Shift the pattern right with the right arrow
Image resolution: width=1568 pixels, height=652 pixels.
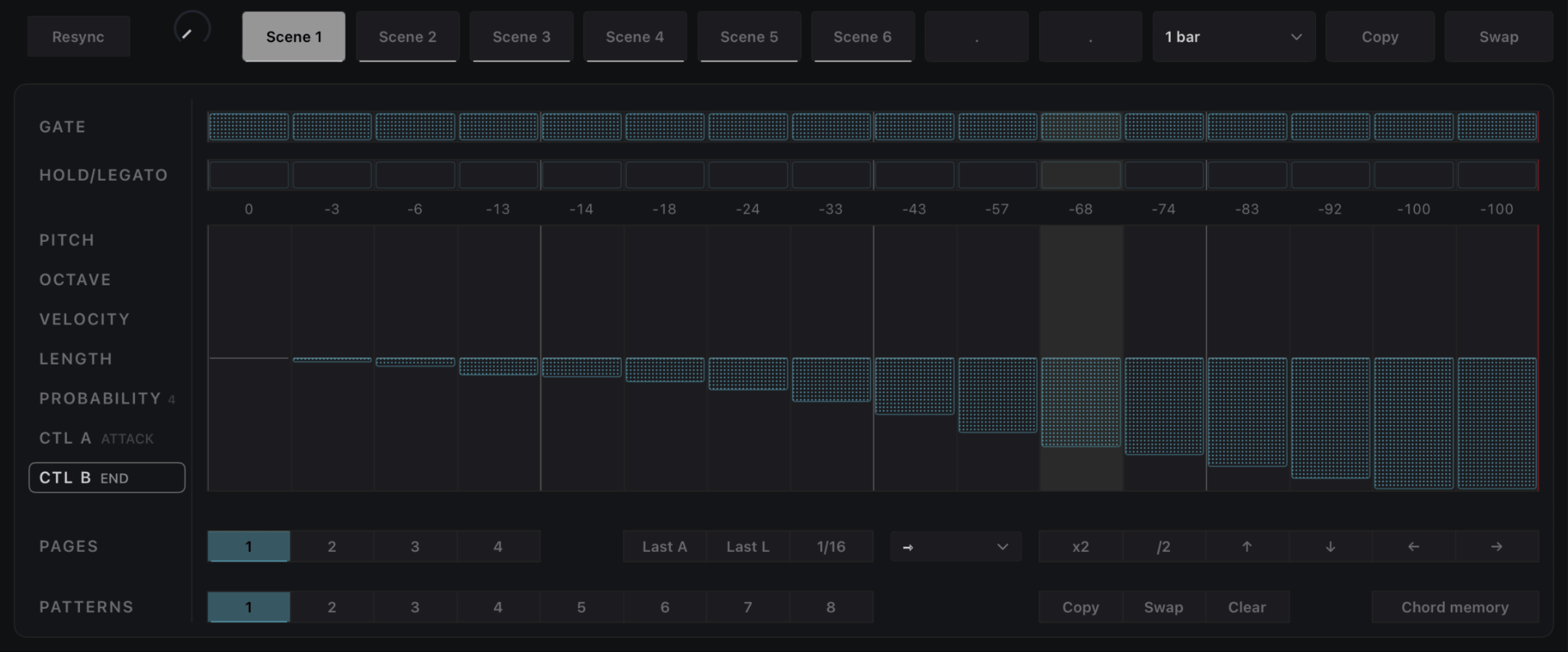click(x=1497, y=546)
